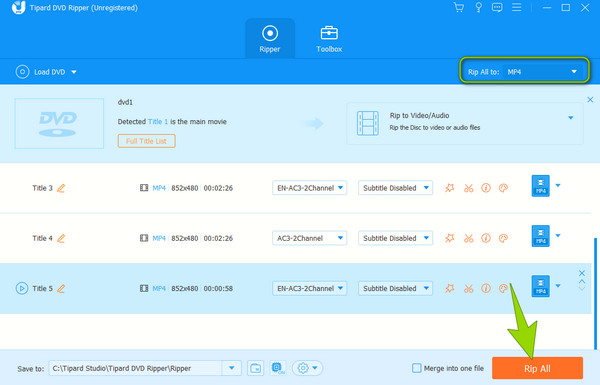Close the dvd1 disc panel

(590, 100)
